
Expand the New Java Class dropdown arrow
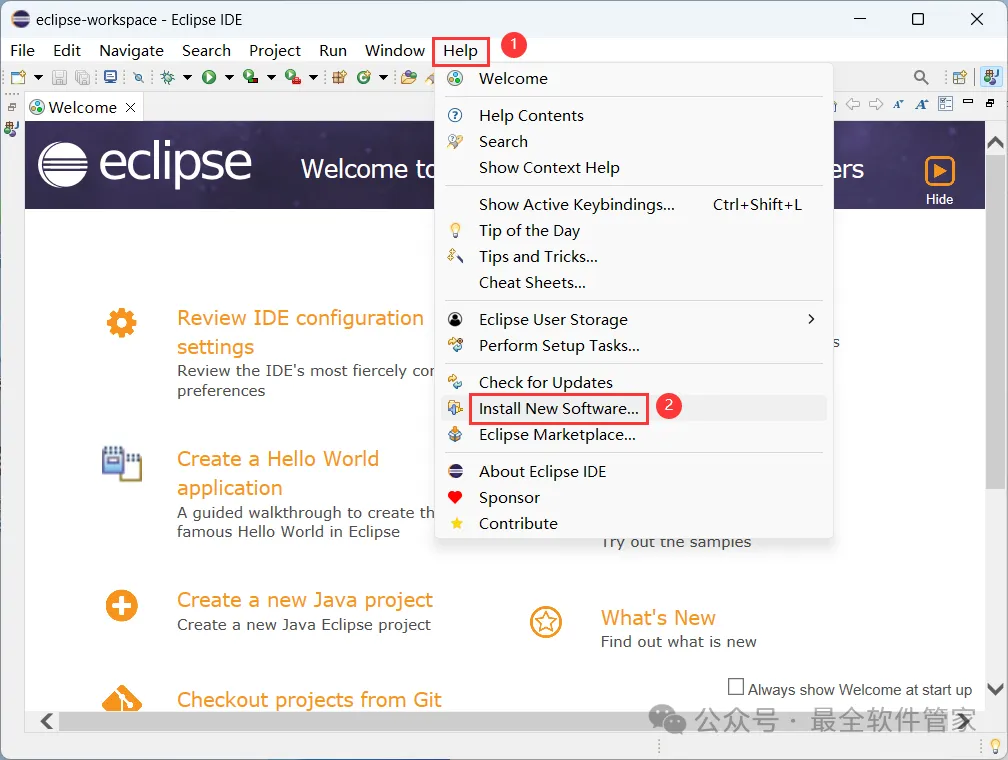383,77
